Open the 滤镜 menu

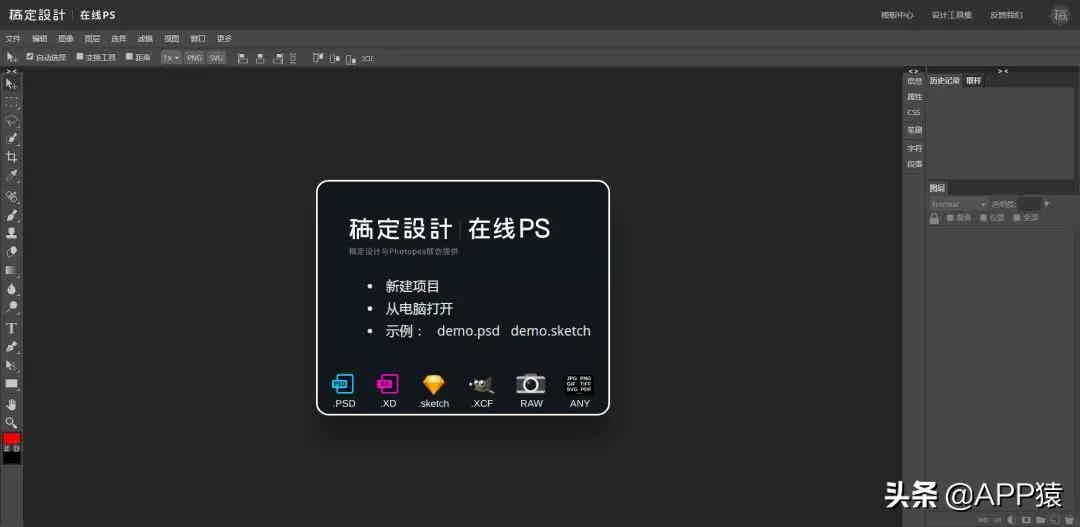145,39
